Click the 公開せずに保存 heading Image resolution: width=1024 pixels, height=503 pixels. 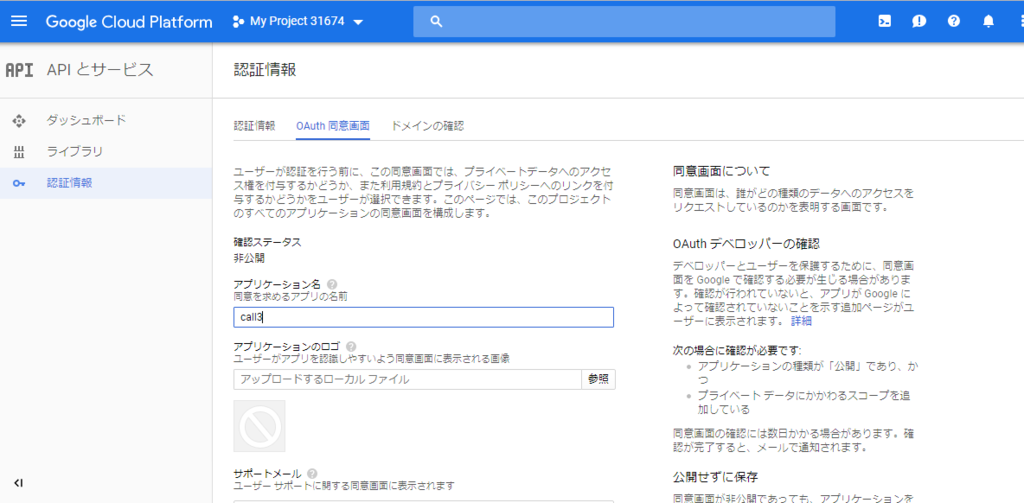(715, 476)
